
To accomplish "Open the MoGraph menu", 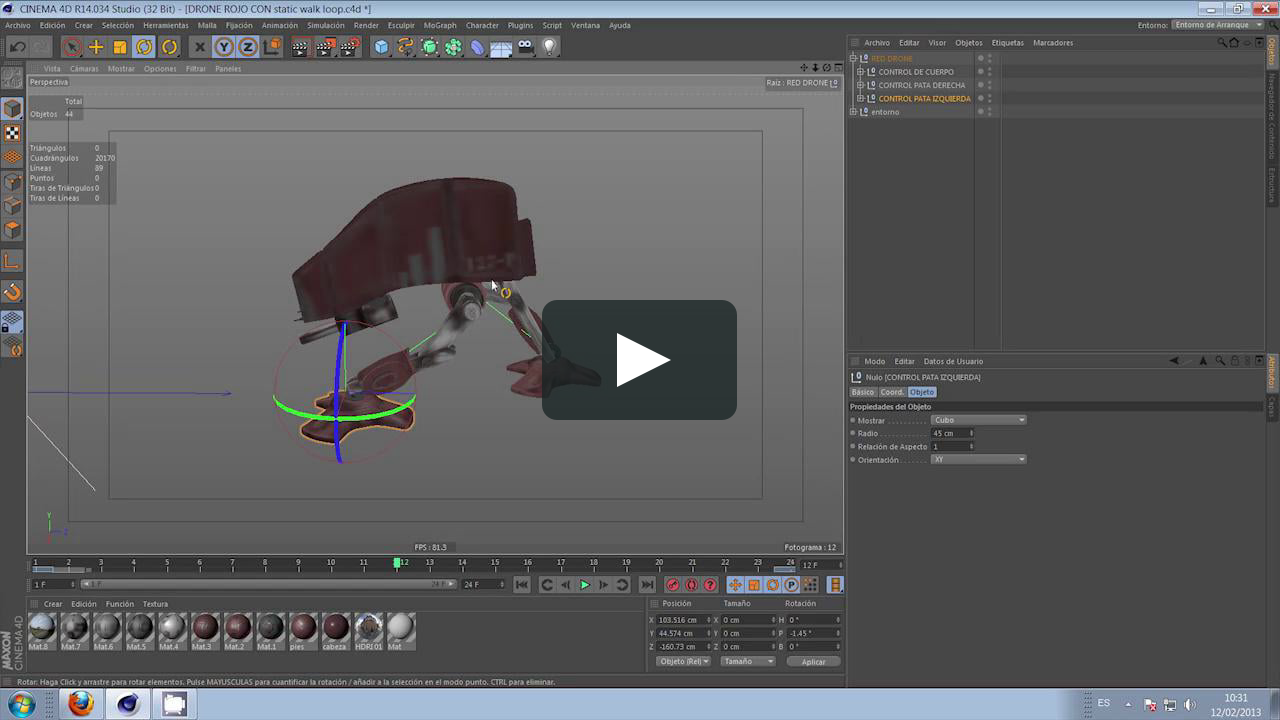I will [439, 25].
